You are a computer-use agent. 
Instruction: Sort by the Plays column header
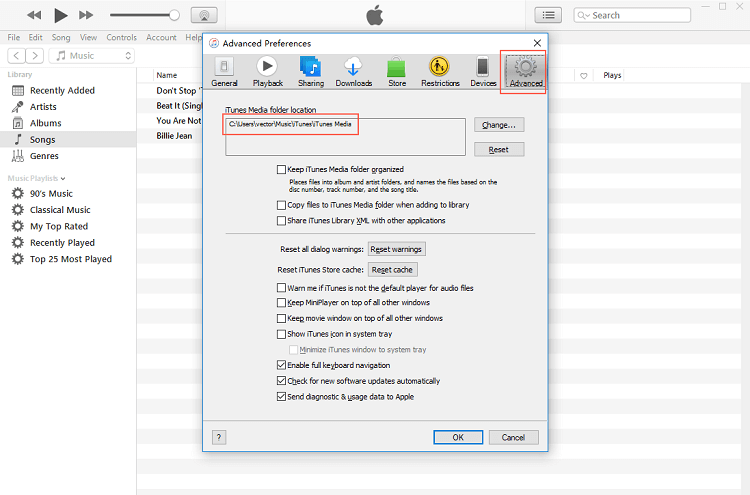pos(612,76)
